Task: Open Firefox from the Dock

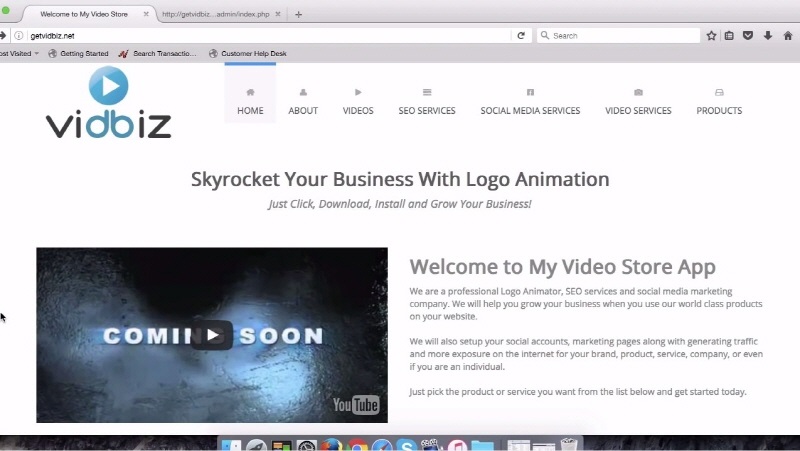Action: pos(332,445)
